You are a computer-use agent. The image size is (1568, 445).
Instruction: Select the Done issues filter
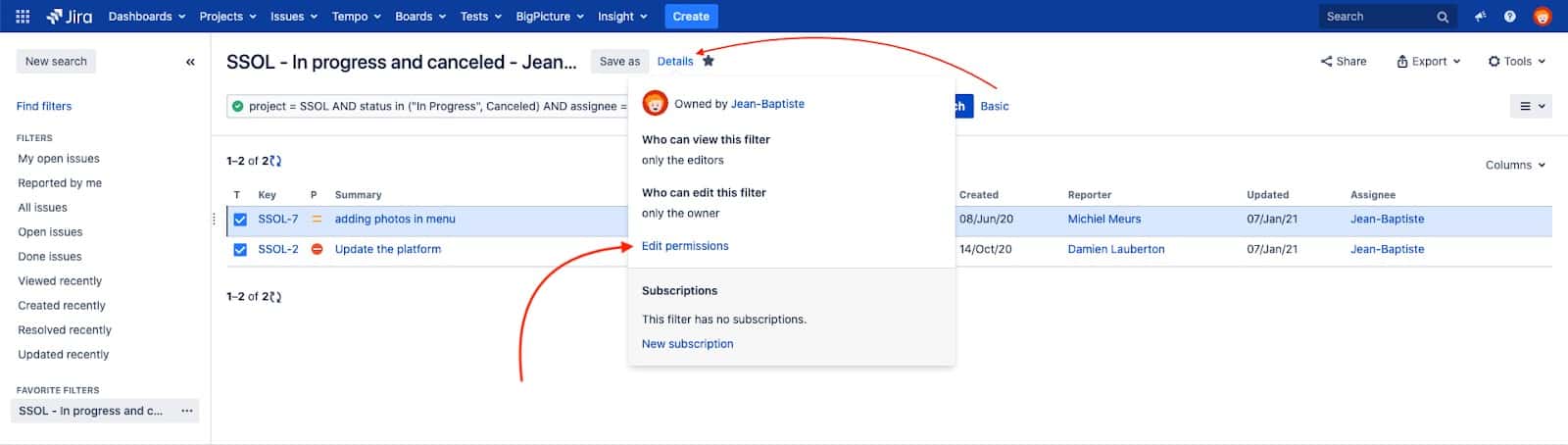50,257
